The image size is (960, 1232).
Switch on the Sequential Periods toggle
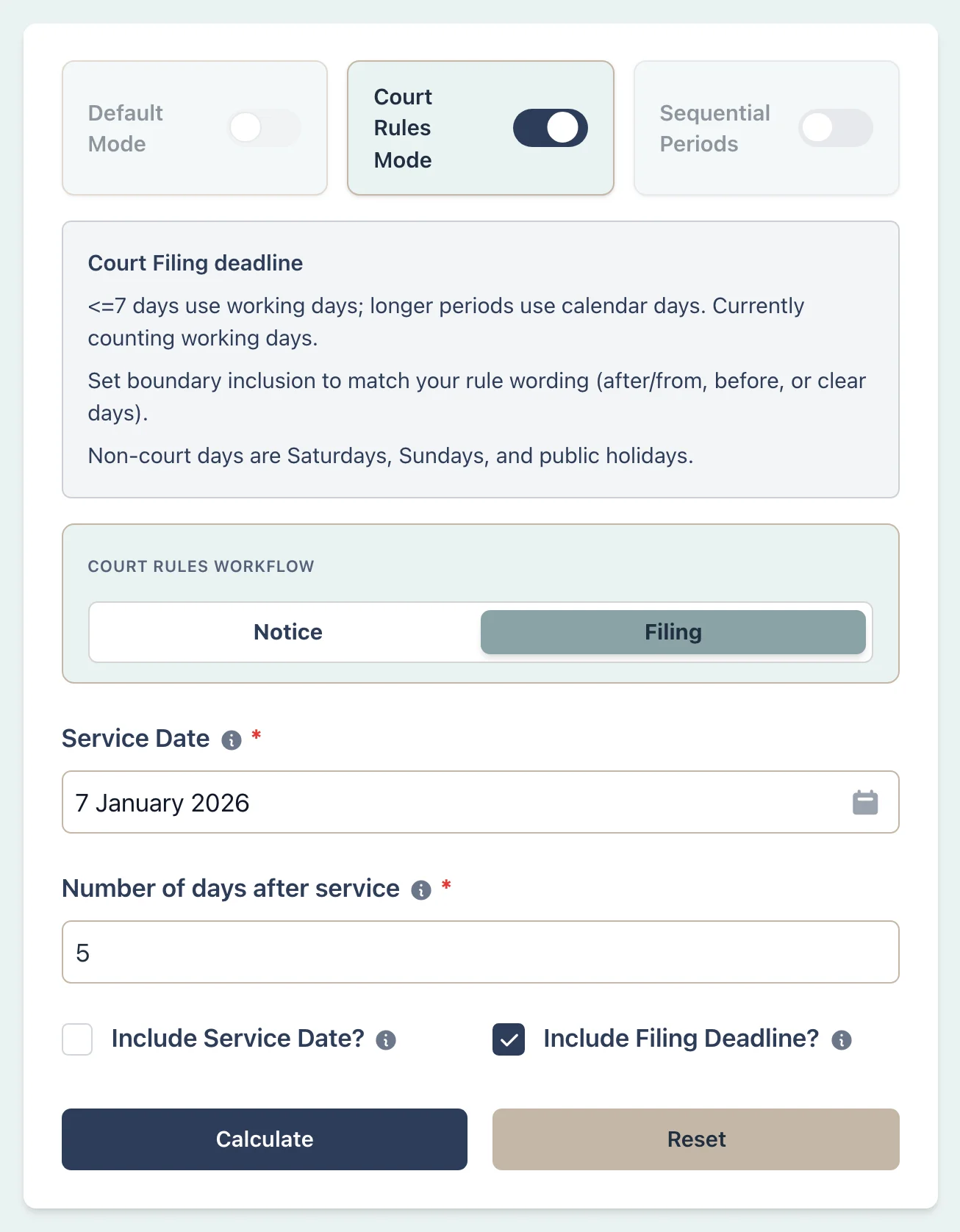(835, 128)
